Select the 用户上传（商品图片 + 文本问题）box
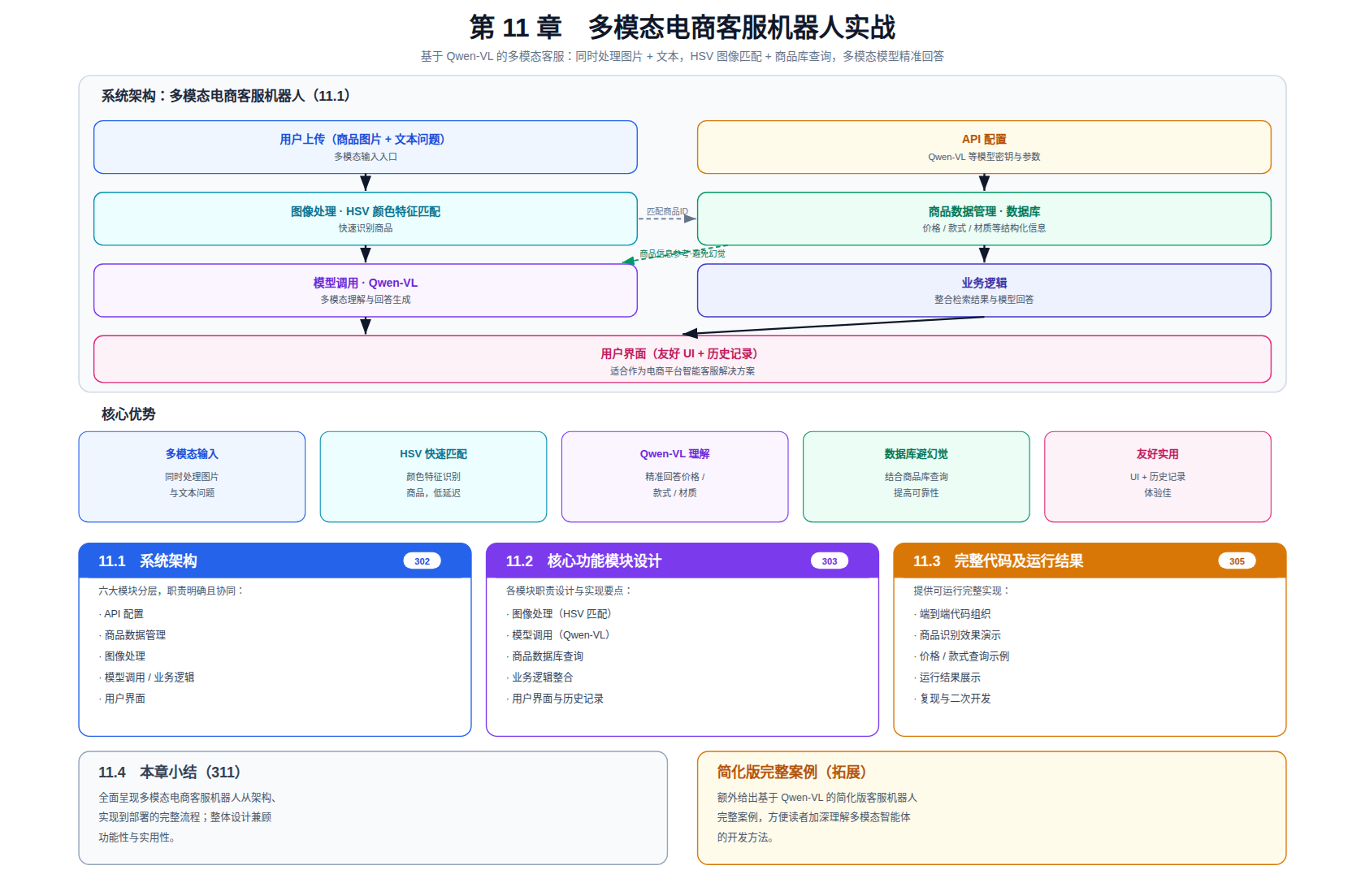1365x896 pixels. (x=366, y=147)
